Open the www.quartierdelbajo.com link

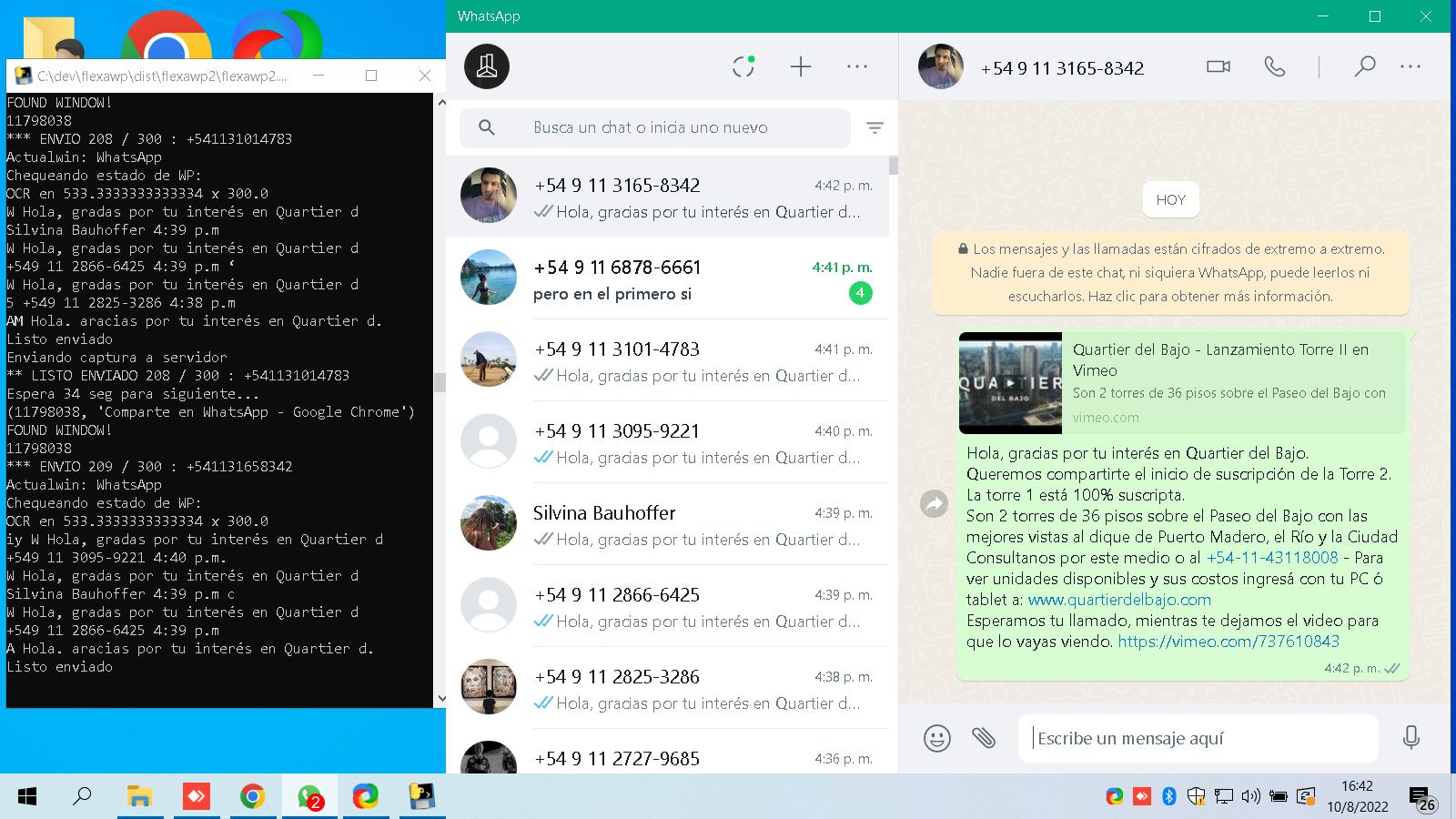click(x=1119, y=600)
